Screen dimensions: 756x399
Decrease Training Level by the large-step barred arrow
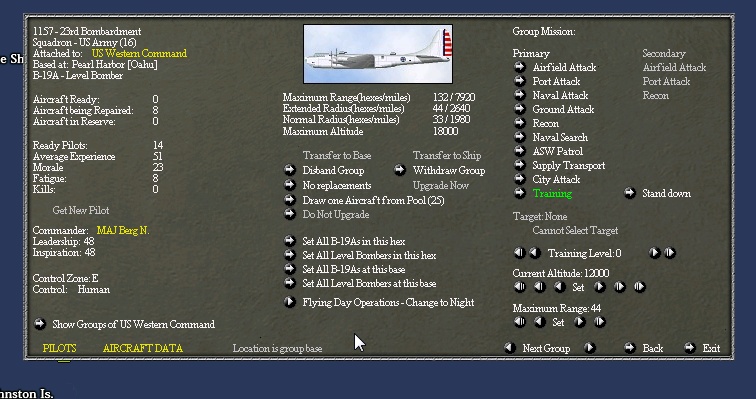tap(519, 253)
